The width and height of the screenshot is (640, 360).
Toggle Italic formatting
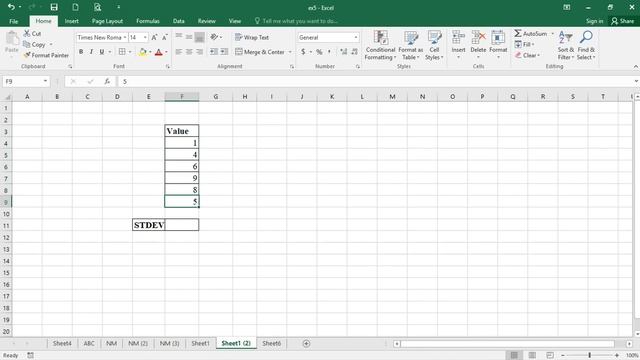click(91, 52)
